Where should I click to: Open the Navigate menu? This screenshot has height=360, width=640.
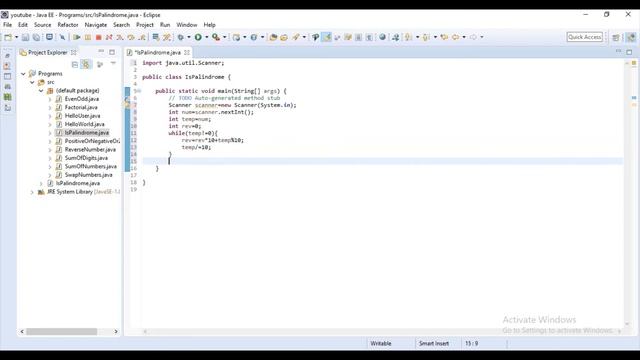point(96,25)
